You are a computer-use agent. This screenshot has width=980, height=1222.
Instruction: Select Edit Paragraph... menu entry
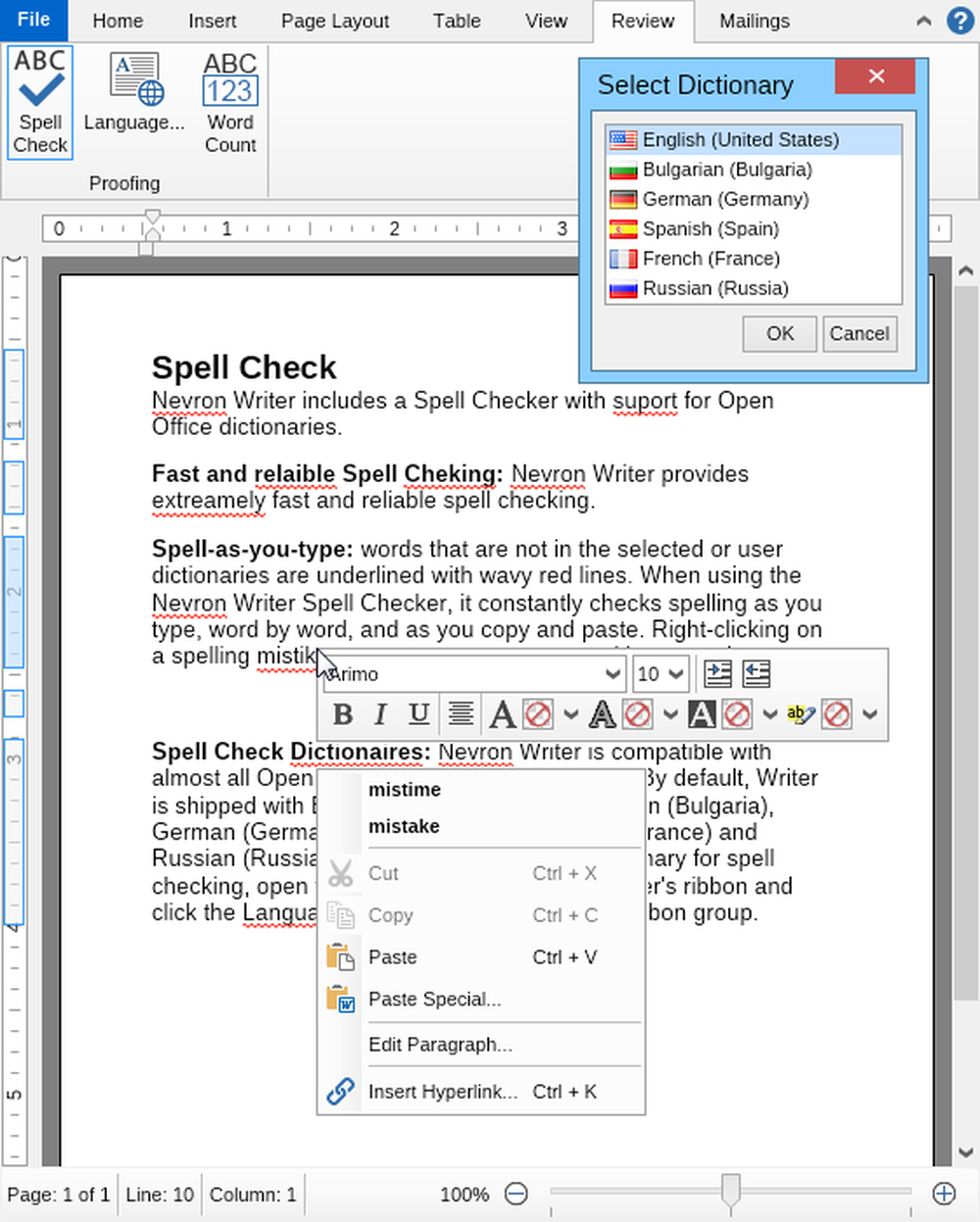tap(481, 1044)
